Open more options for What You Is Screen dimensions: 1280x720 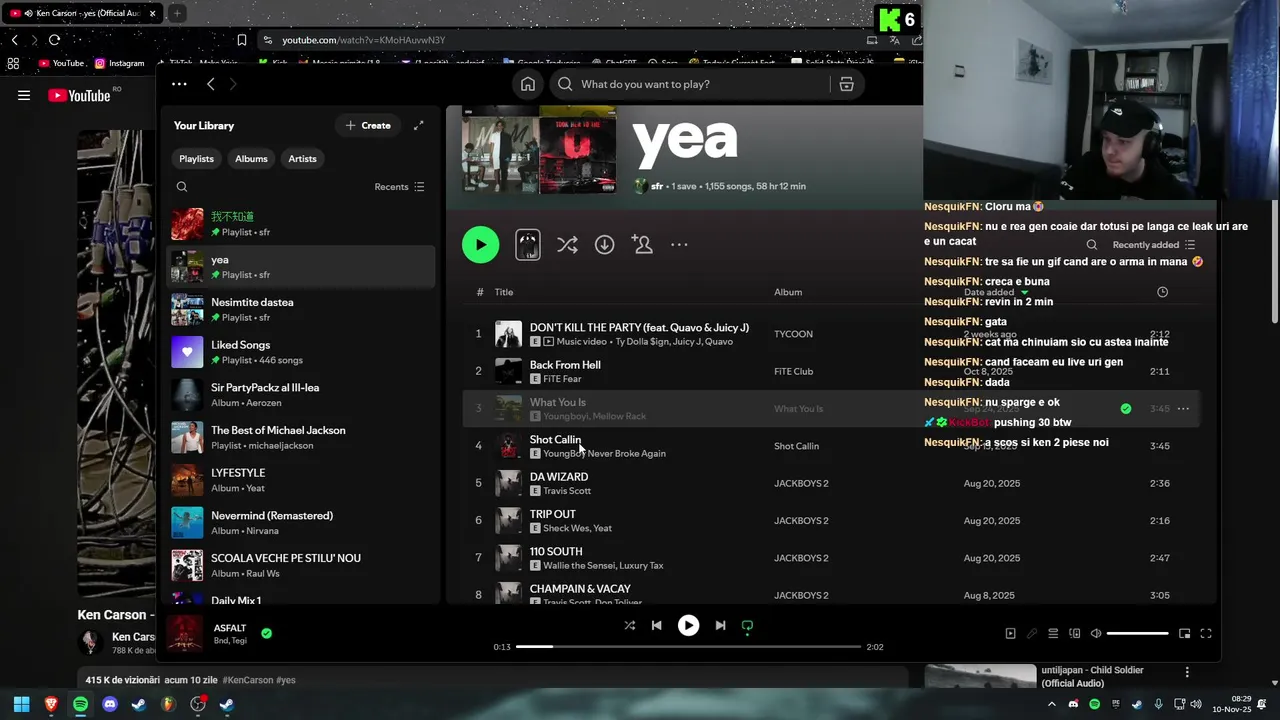[x=1183, y=409]
